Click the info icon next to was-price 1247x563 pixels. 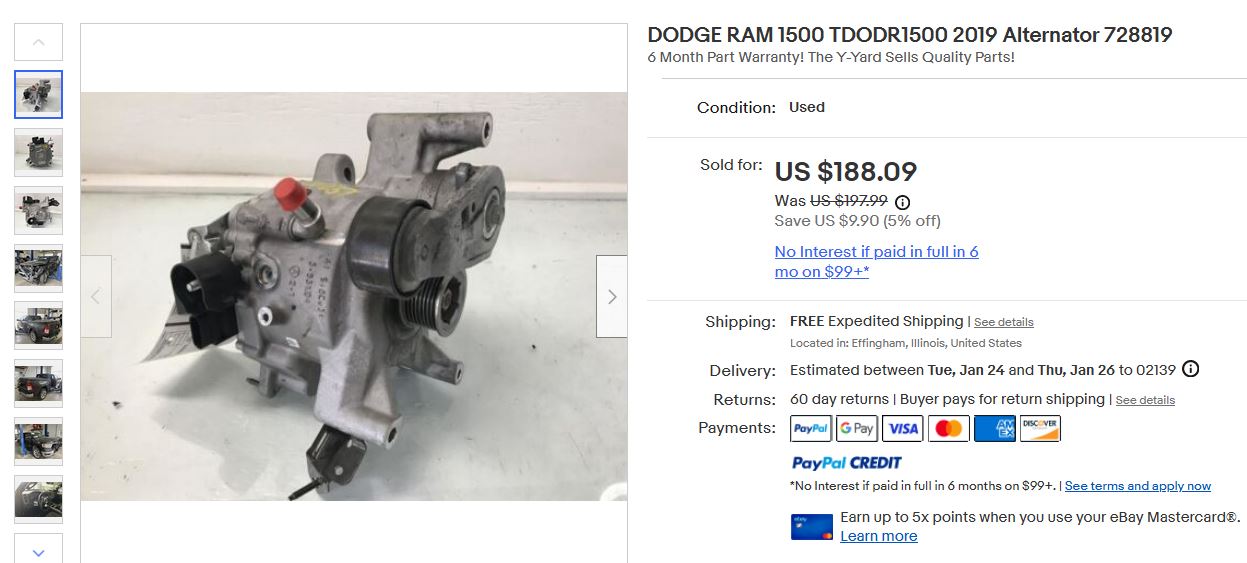(x=903, y=201)
